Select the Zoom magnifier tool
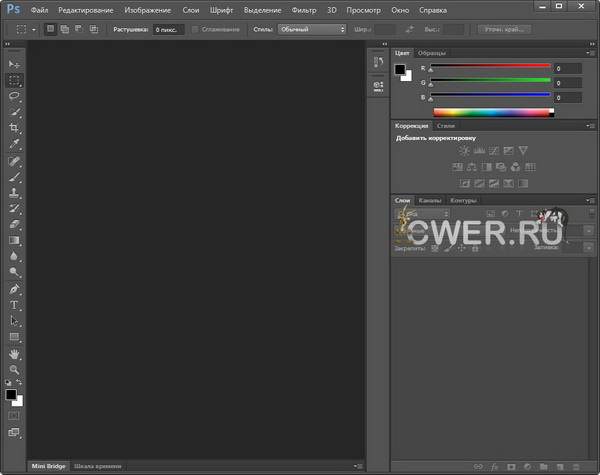Viewport: 600px width, 475px height. click(x=14, y=369)
